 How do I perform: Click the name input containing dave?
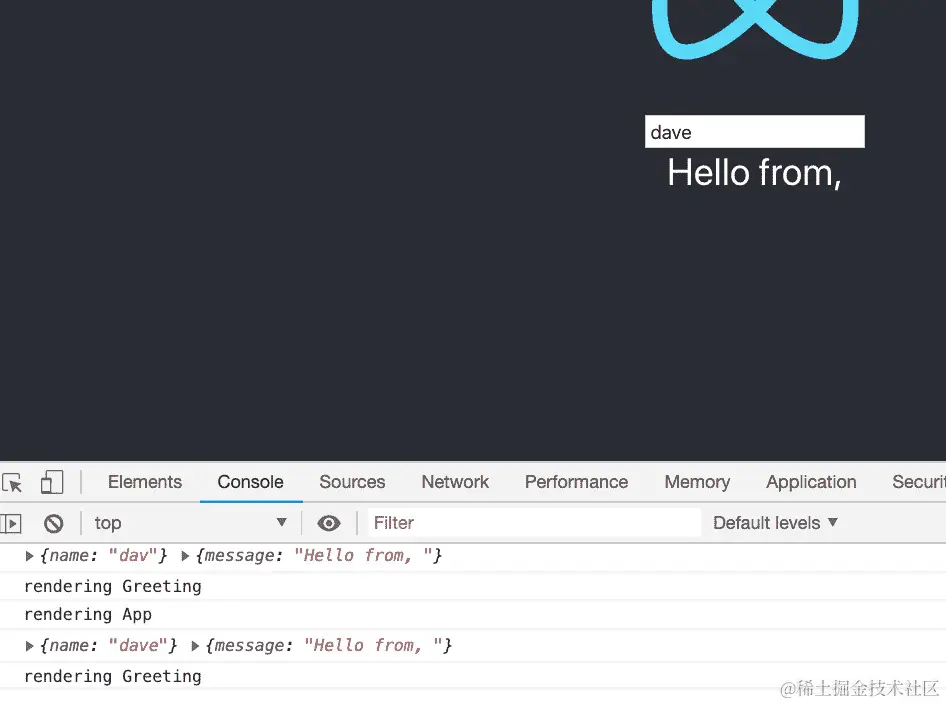[754, 131]
